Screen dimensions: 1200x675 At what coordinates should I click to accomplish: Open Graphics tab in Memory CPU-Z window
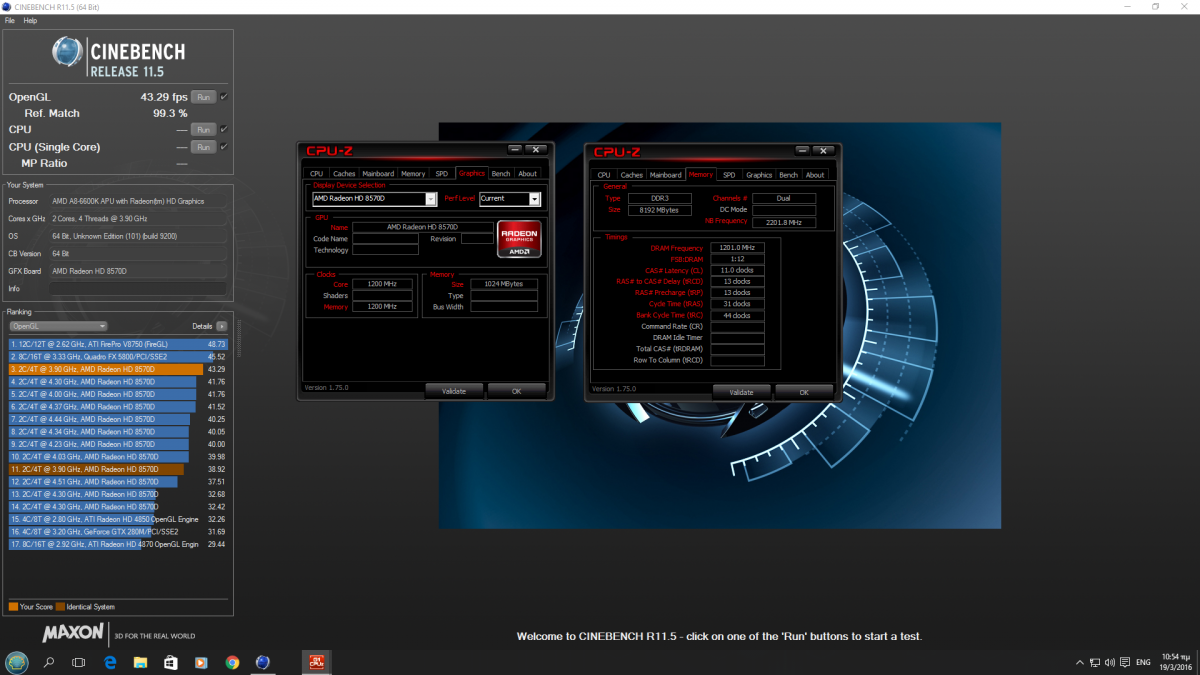(759, 175)
